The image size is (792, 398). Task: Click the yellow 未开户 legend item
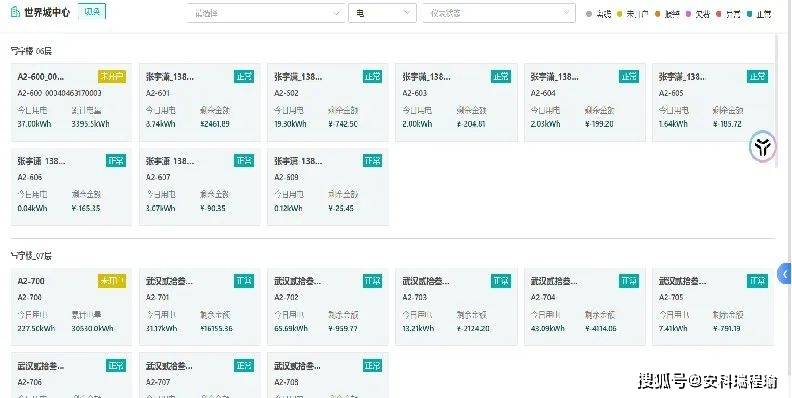click(633, 14)
